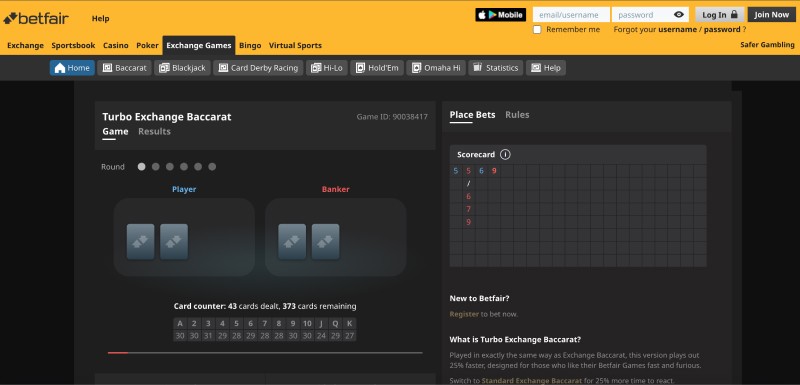Open the Blackjack game
This screenshot has width=800, height=385.
[183, 68]
